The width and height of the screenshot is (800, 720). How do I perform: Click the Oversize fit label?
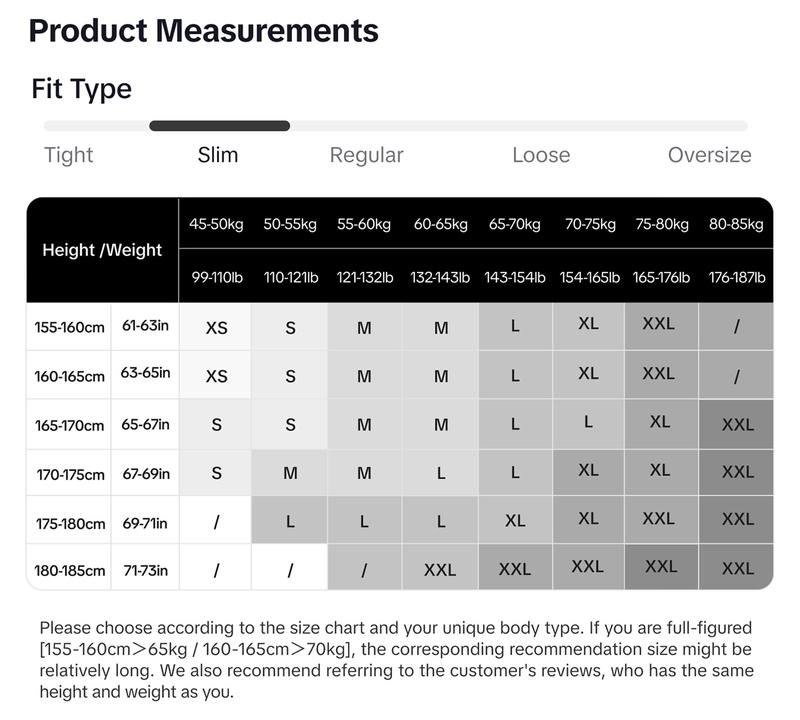coord(709,155)
